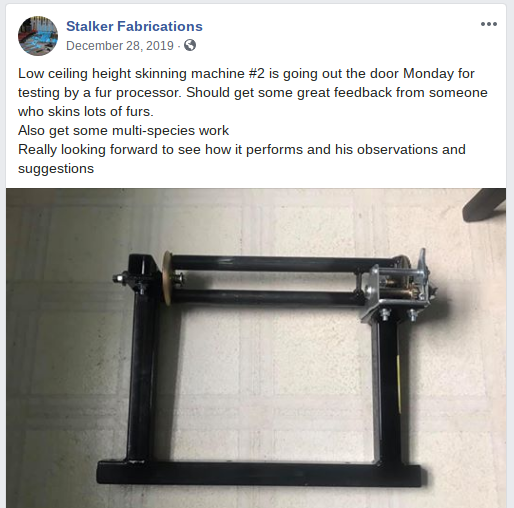Click the globe public-audience icon
The height and width of the screenshot is (508, 514).
pos(190,45)
